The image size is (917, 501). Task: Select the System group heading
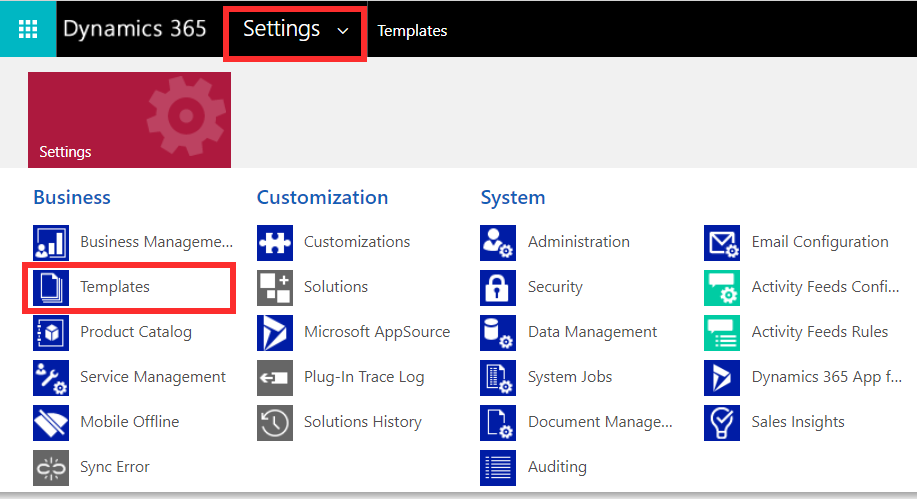tap(513, 198)
